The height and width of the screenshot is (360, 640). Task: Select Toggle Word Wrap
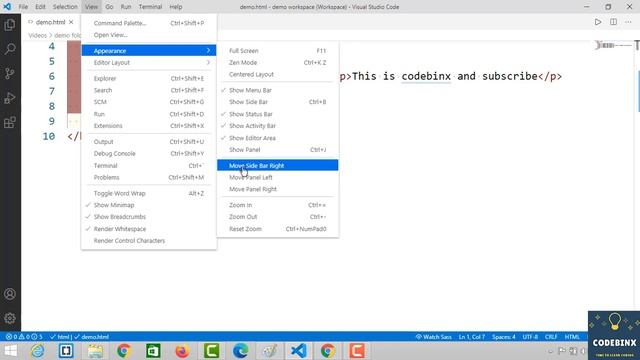(x=149, y=193)
